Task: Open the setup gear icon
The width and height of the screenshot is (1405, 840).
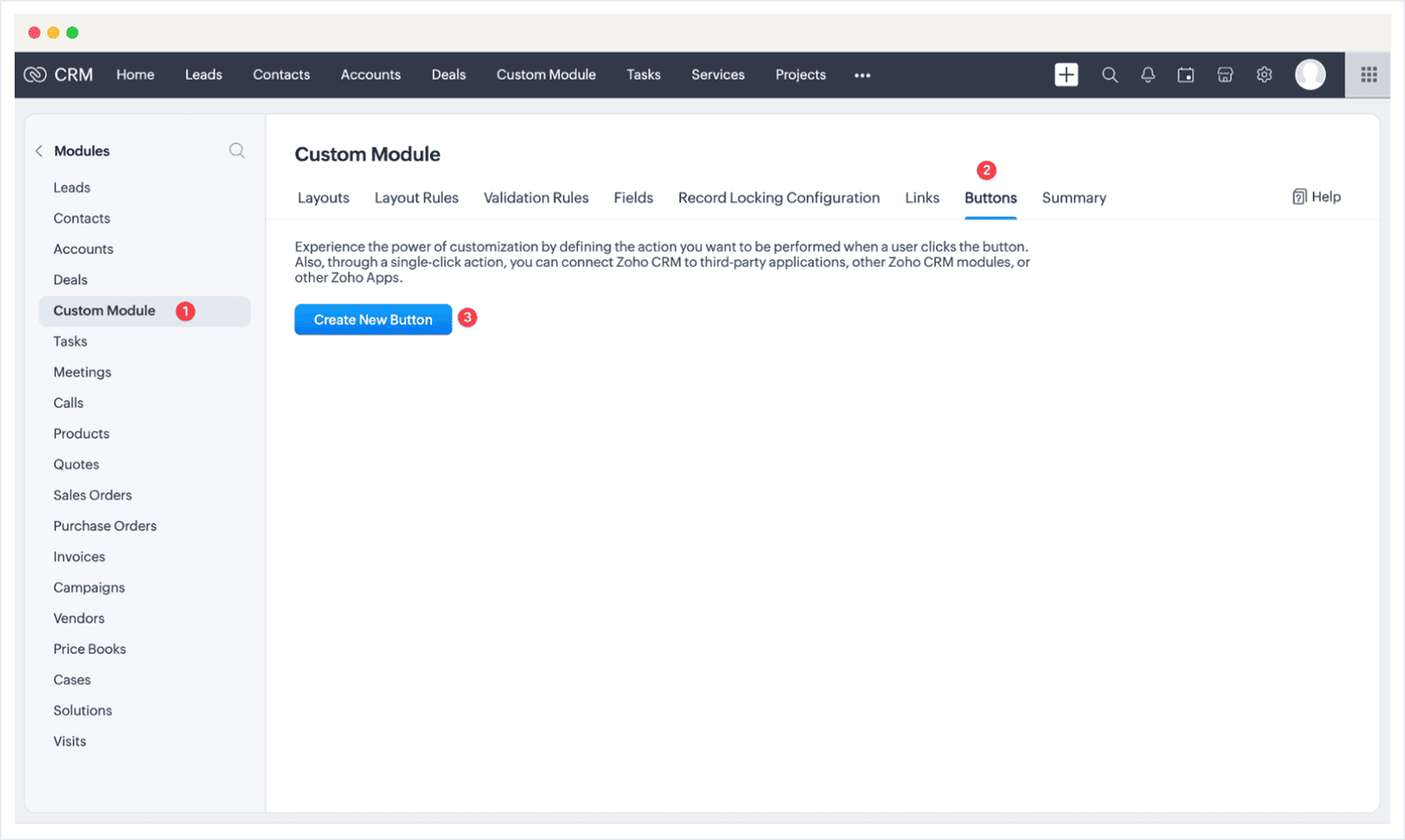Action: [x=1264, y=75]
